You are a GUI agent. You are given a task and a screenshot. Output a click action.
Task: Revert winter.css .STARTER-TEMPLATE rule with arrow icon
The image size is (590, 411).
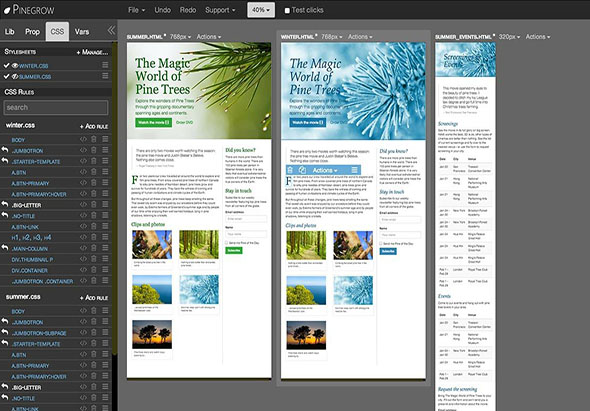[5, 161]
